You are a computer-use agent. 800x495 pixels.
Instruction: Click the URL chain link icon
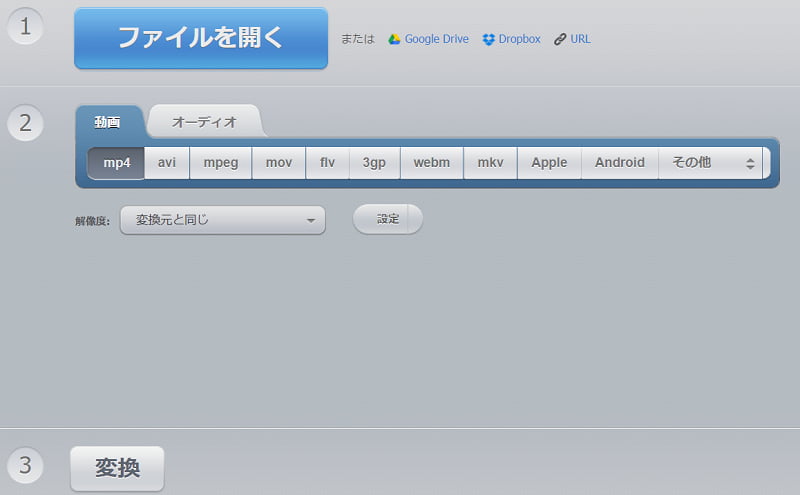pyautogui.click(x=560, y=39)
